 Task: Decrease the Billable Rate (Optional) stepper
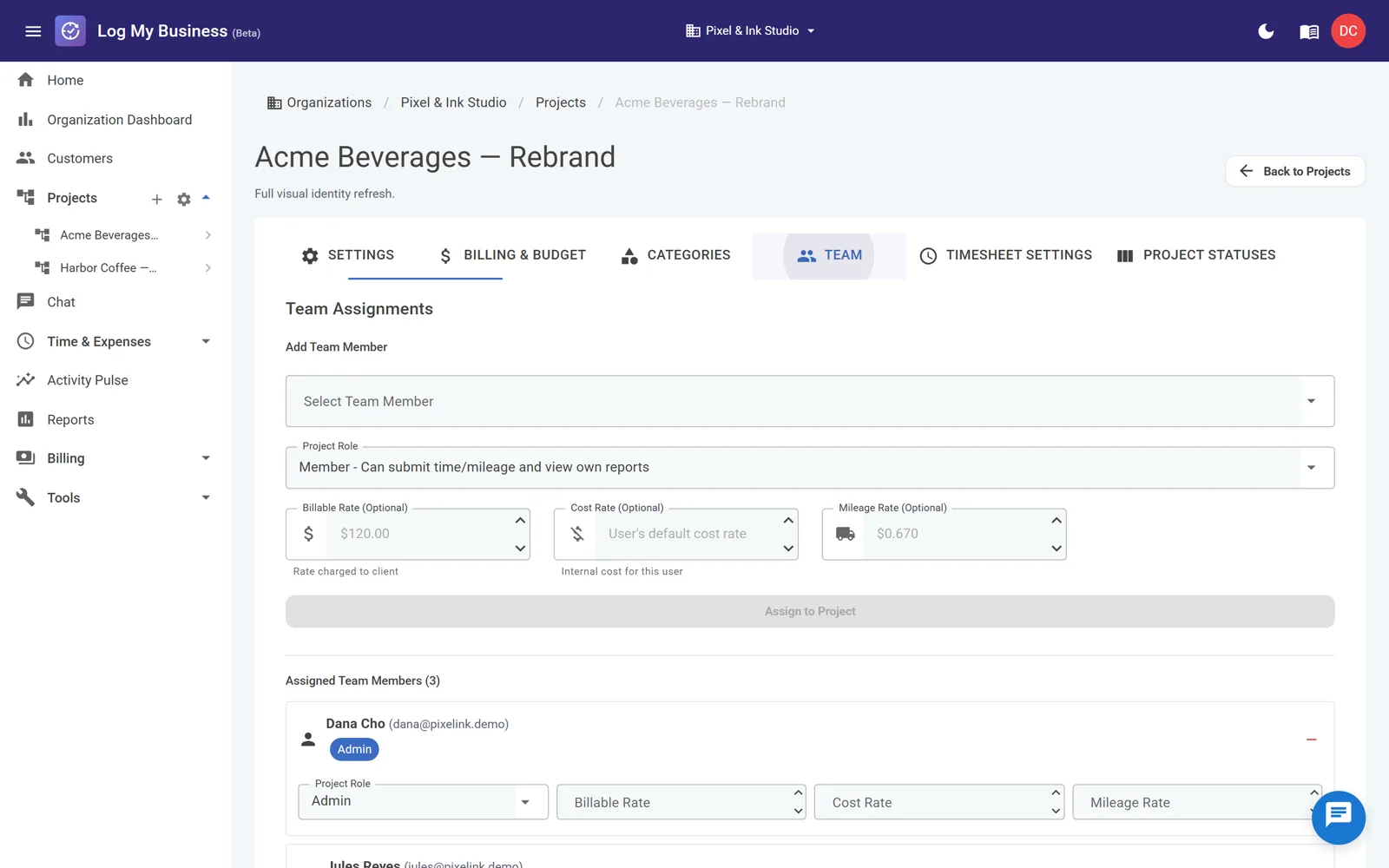[x=520, y=549]
